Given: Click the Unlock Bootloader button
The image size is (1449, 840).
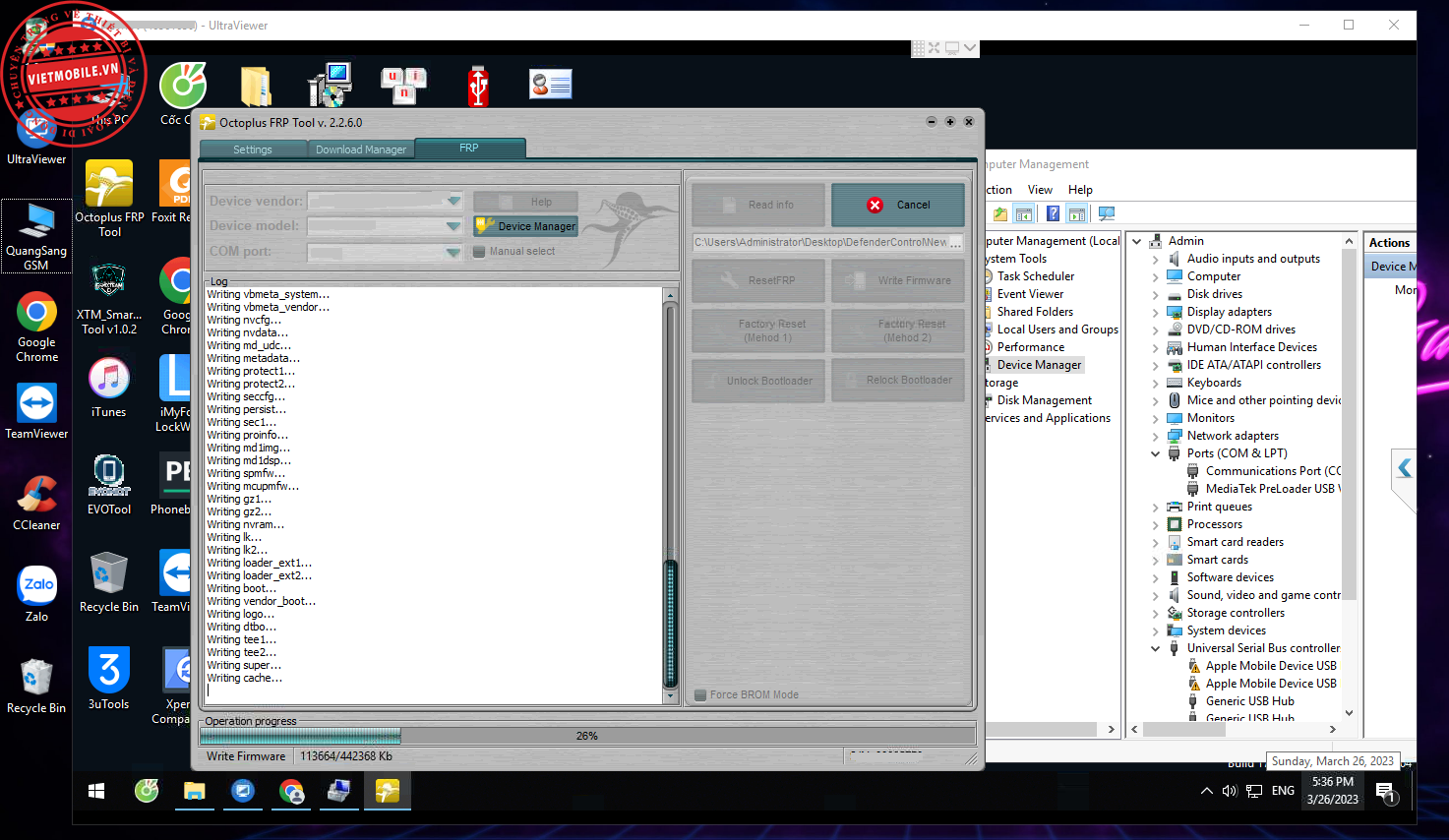Looking at the screenshot, I should click(758, 381).
